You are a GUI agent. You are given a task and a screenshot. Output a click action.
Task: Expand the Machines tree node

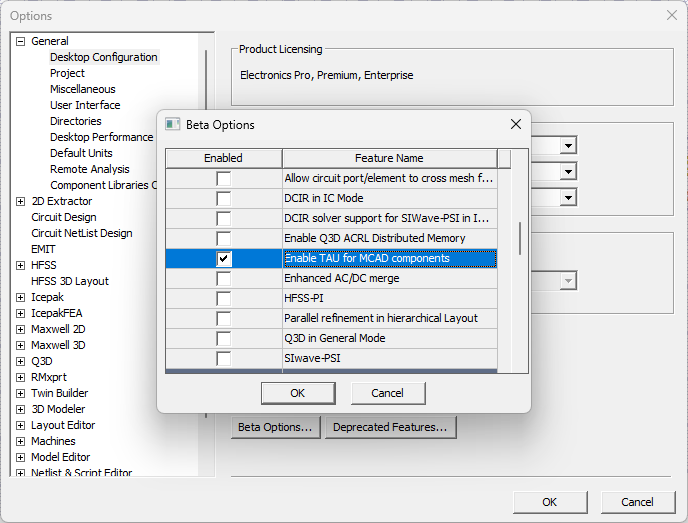click(x=20, y=441)
